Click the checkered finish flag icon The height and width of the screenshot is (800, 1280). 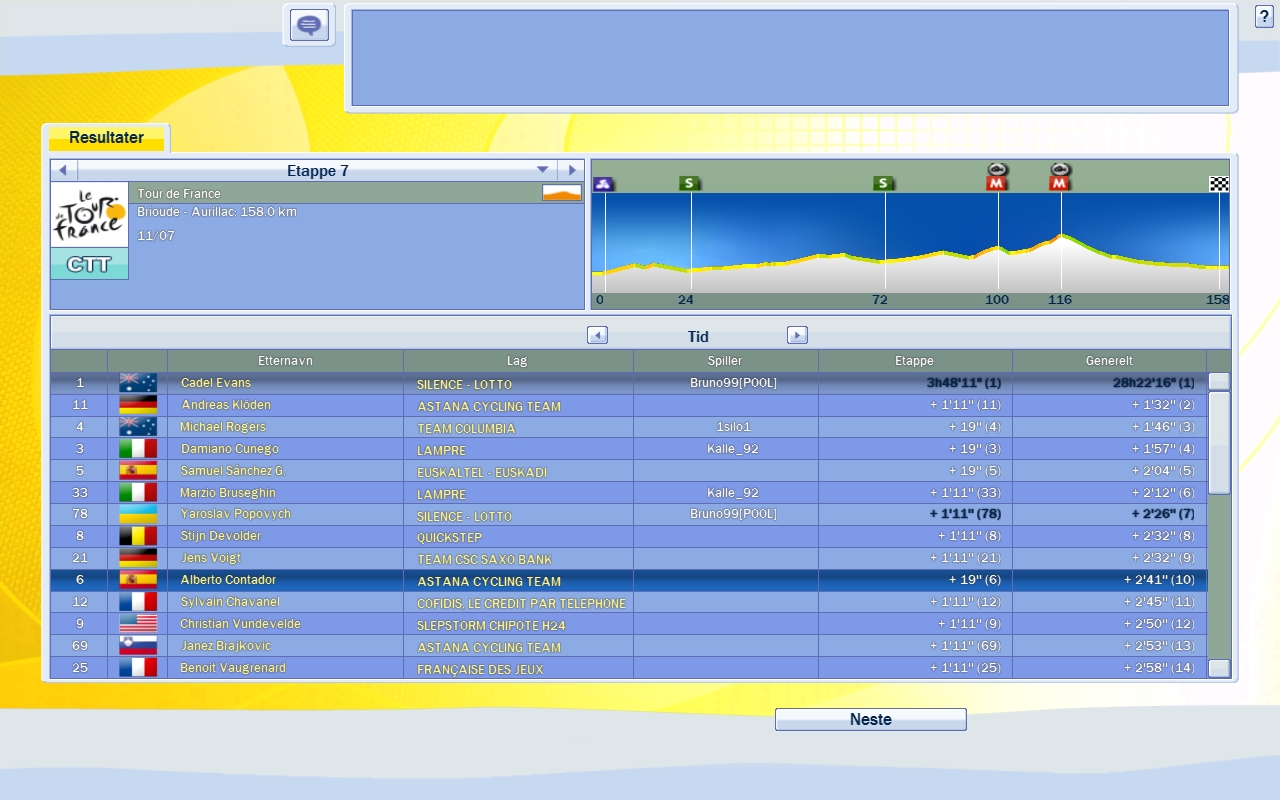[x=1219, y=184]
